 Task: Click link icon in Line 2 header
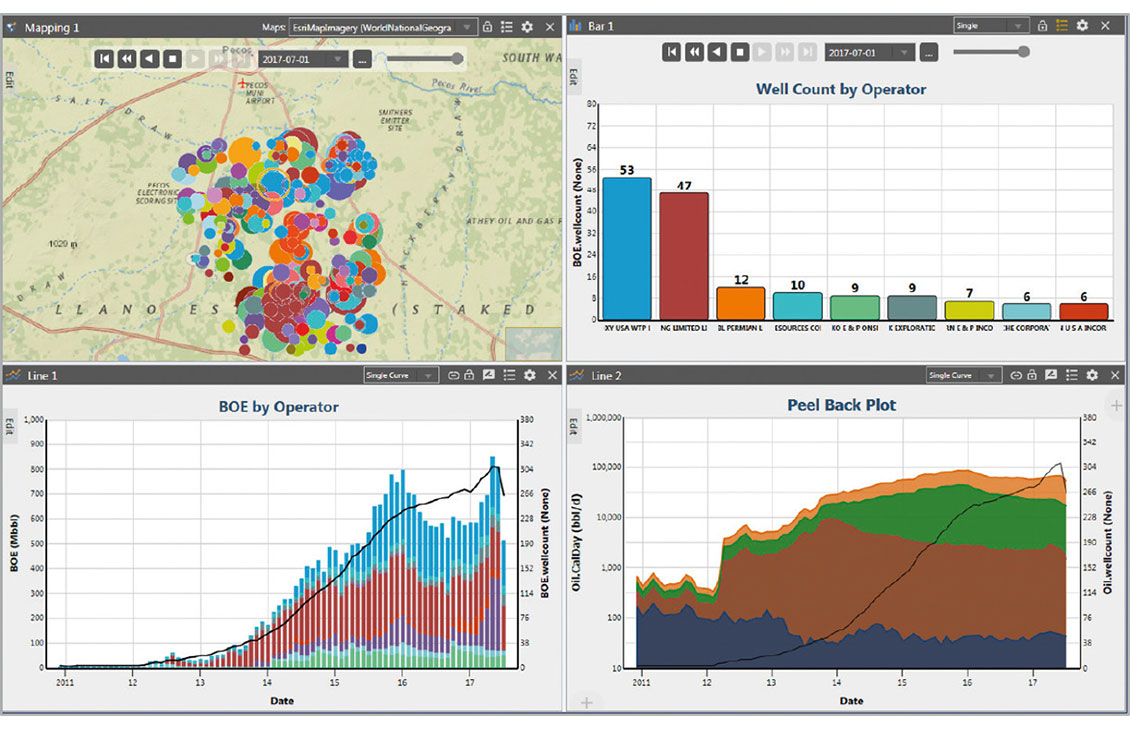coord(1016,375)
